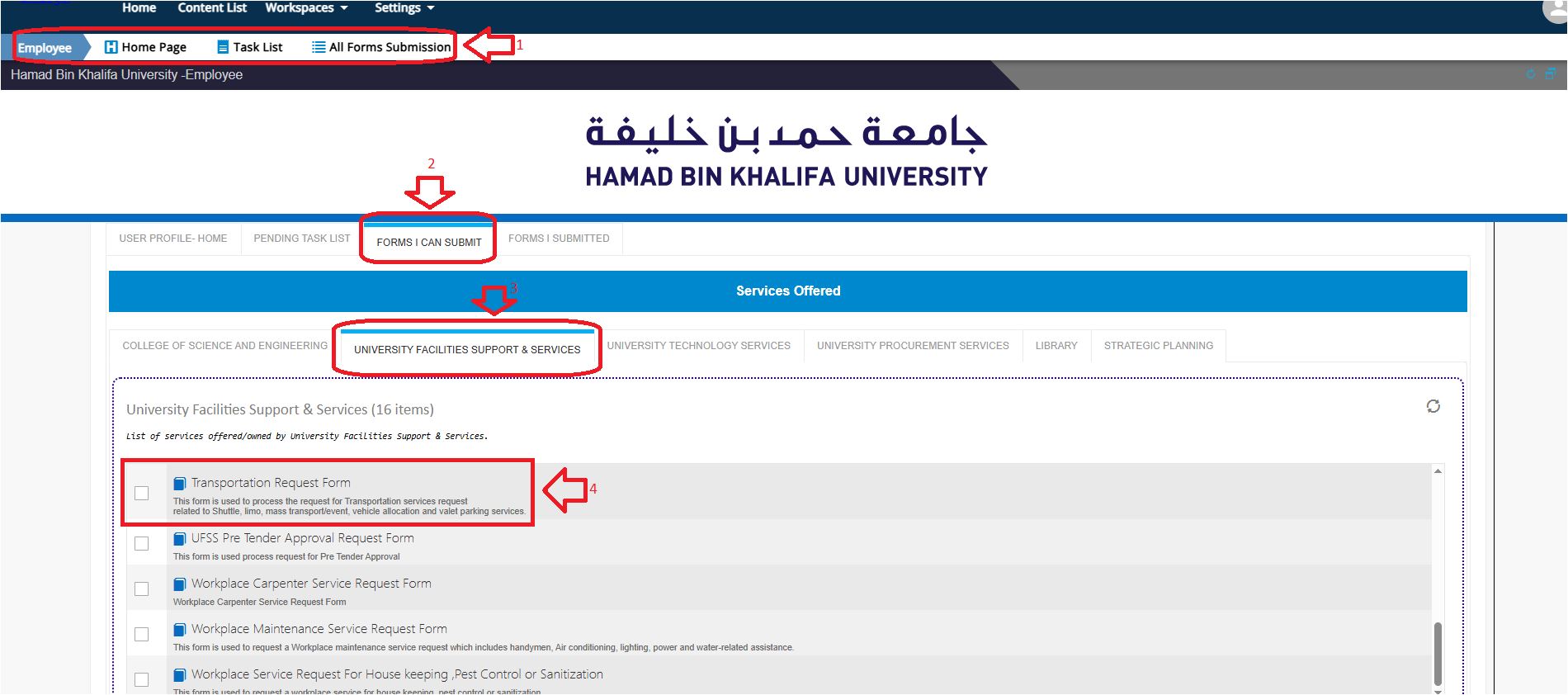Click the user avatar icon

tap(1555, 10)
